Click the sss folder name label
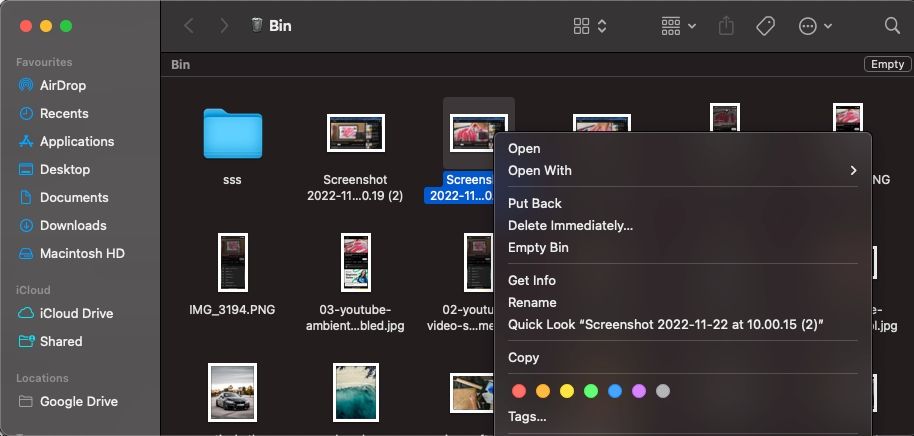 click(x=232, y=180)
